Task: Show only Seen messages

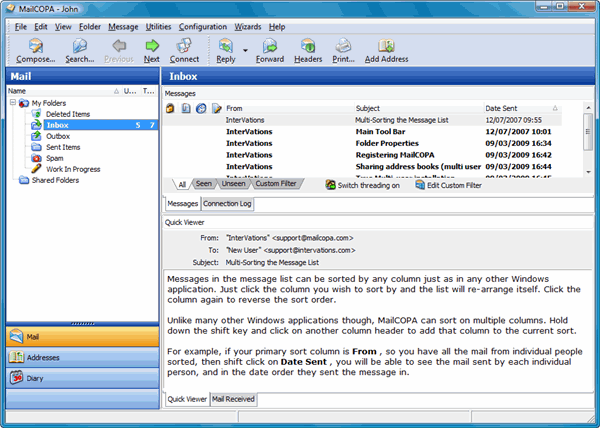Action: pyautogui.click(x=203, y=185)
